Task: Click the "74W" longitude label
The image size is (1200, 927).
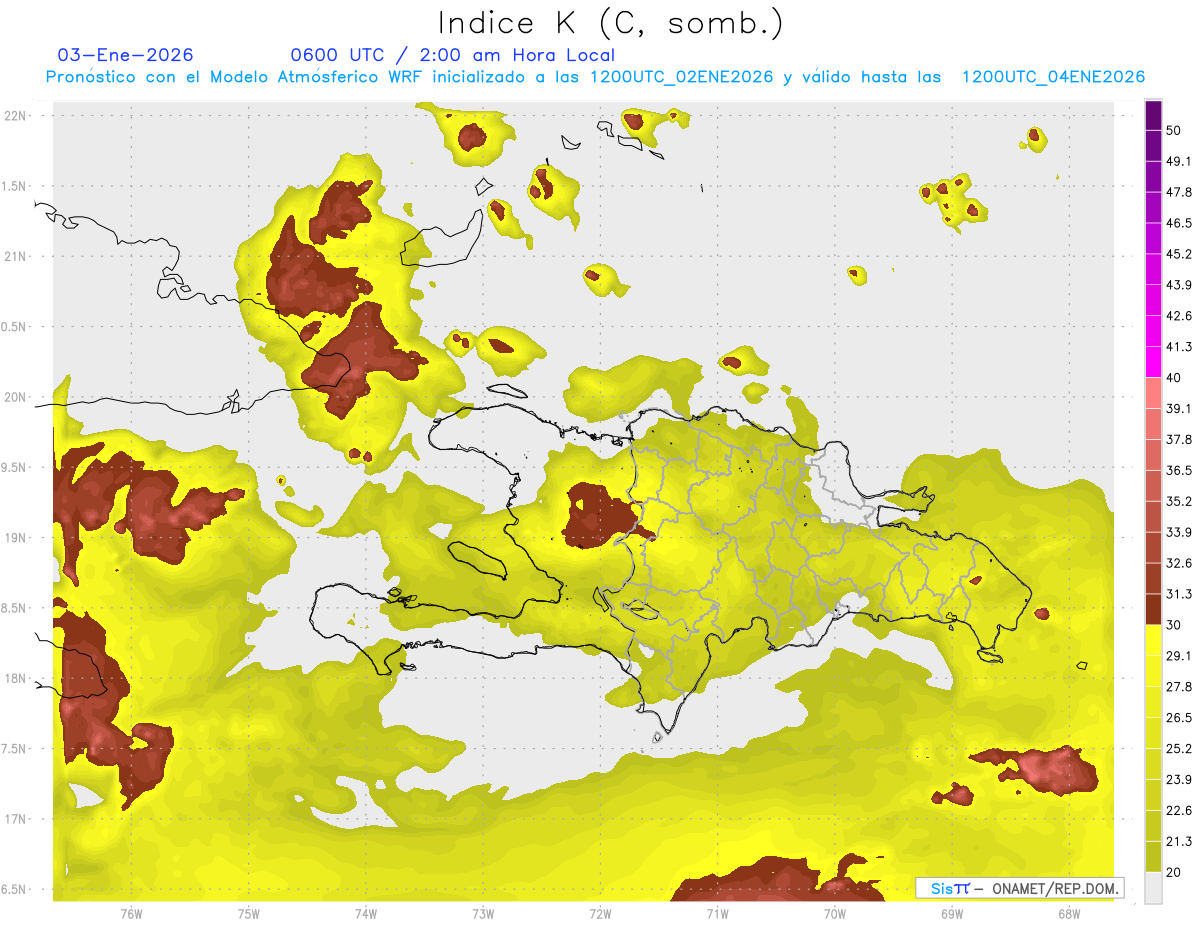Action: click(x=366, y=914)
